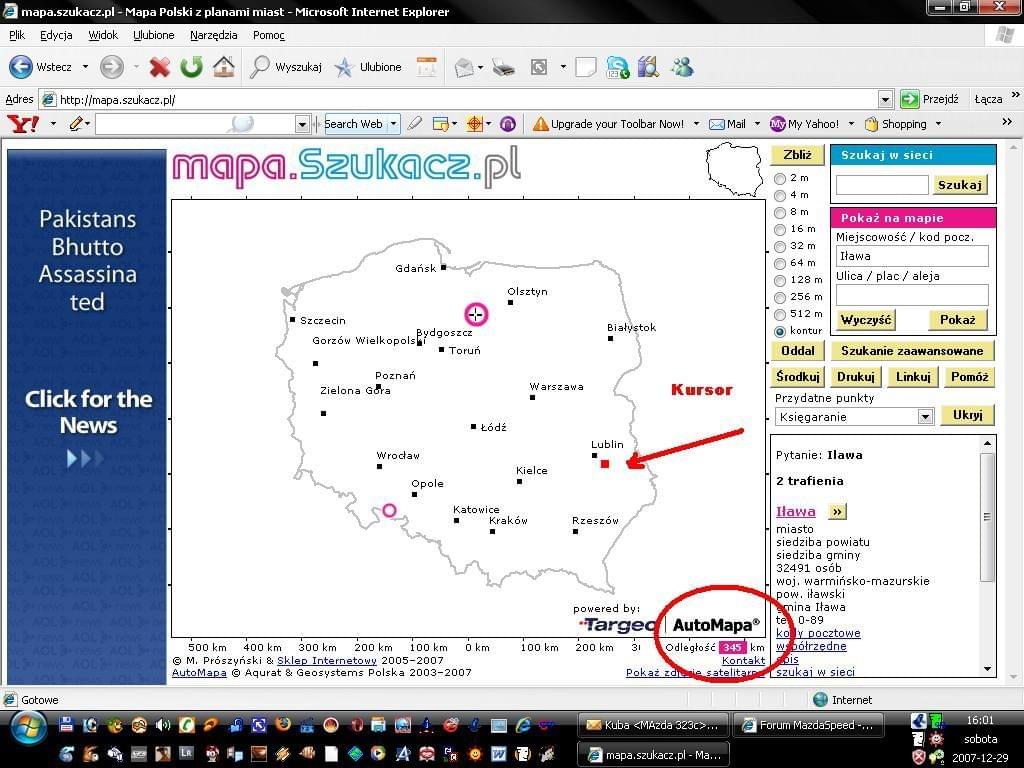
Task: Click the results panel scroll-down arrow
Action: tap(987, 669)
